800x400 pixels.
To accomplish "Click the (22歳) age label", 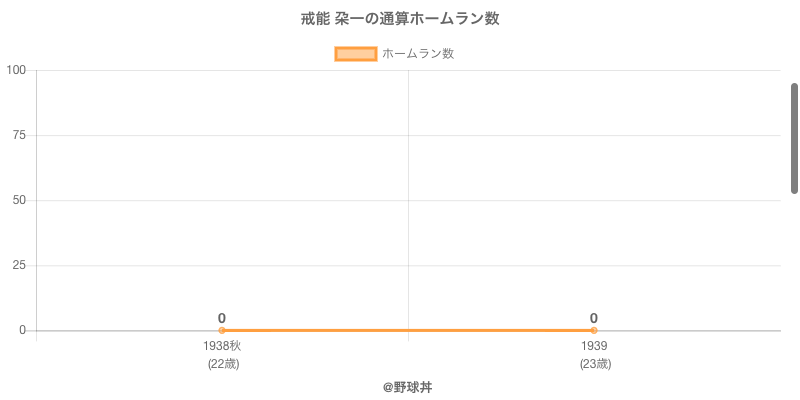I will [223, 364].
